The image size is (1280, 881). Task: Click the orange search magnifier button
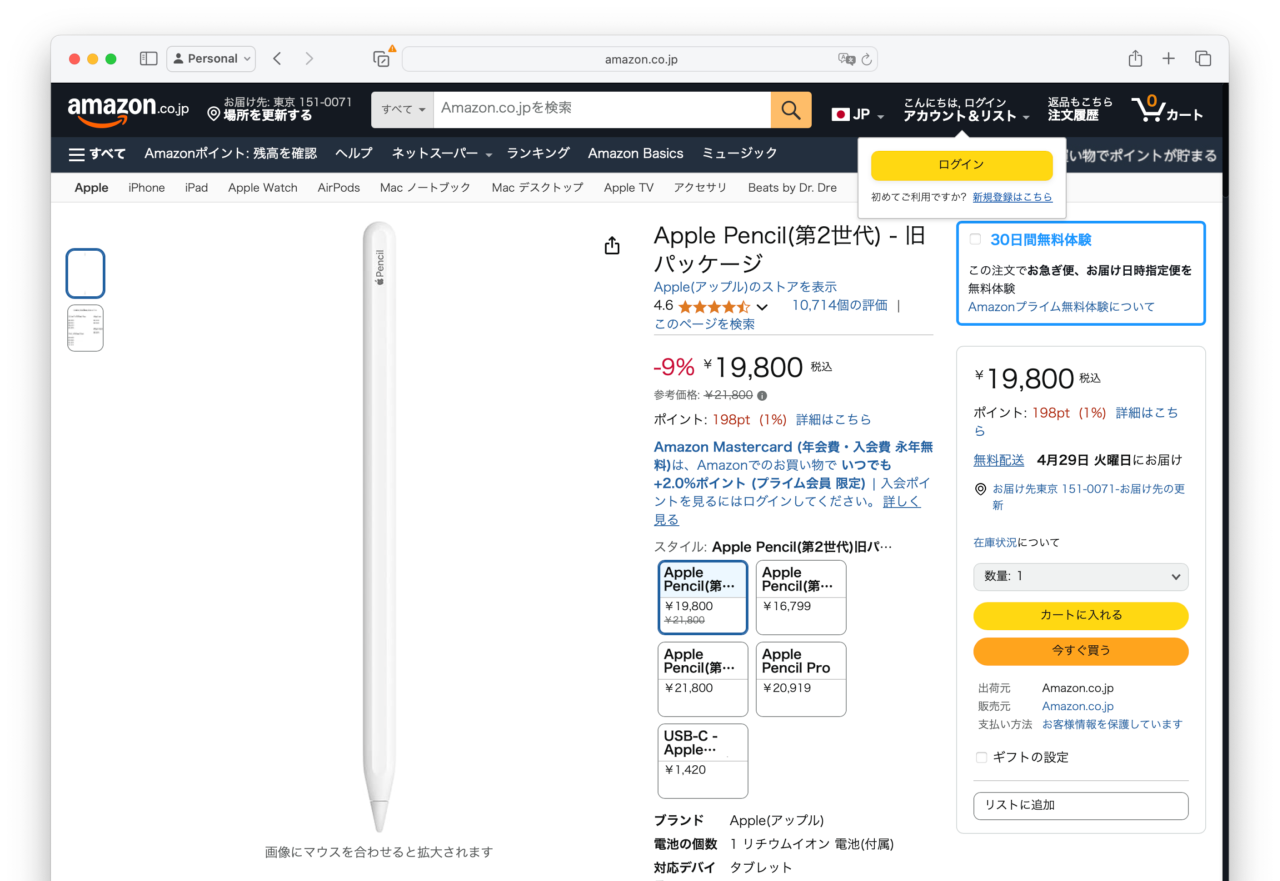pos(790,110)
